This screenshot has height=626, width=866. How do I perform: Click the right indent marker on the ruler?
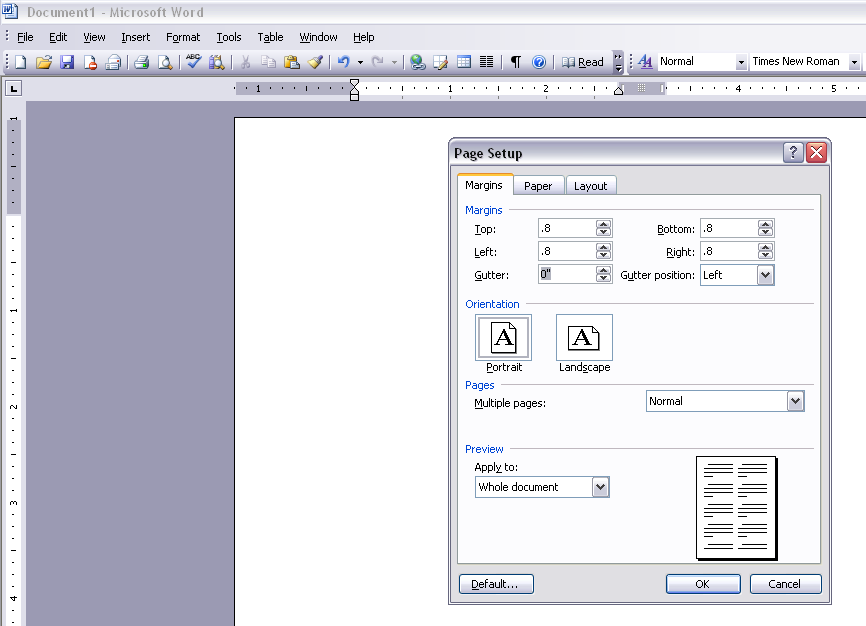[x=619, y=90]
